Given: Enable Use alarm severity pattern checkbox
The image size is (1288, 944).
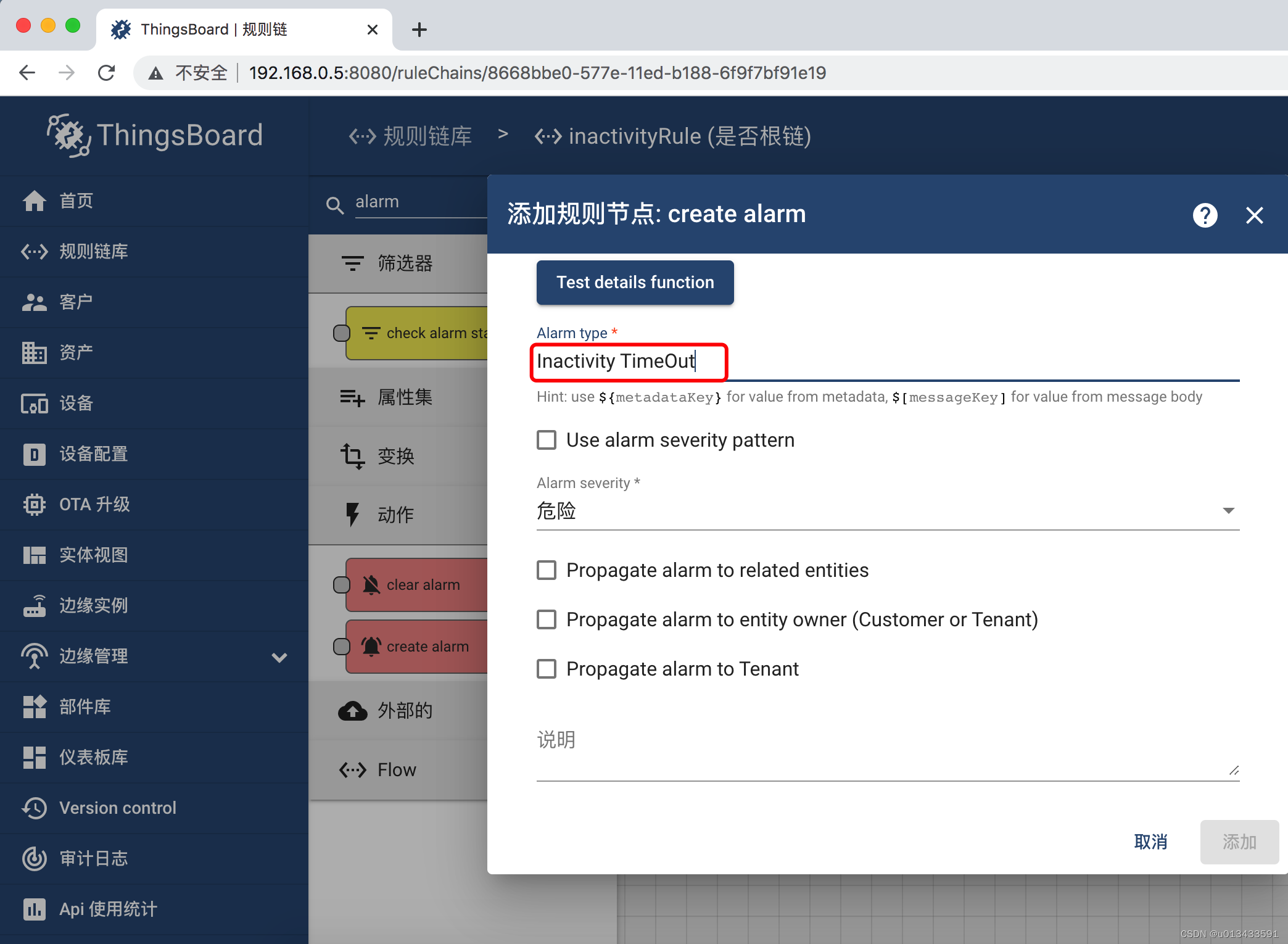Looking at the screenshot, I should tap(546, 440).
